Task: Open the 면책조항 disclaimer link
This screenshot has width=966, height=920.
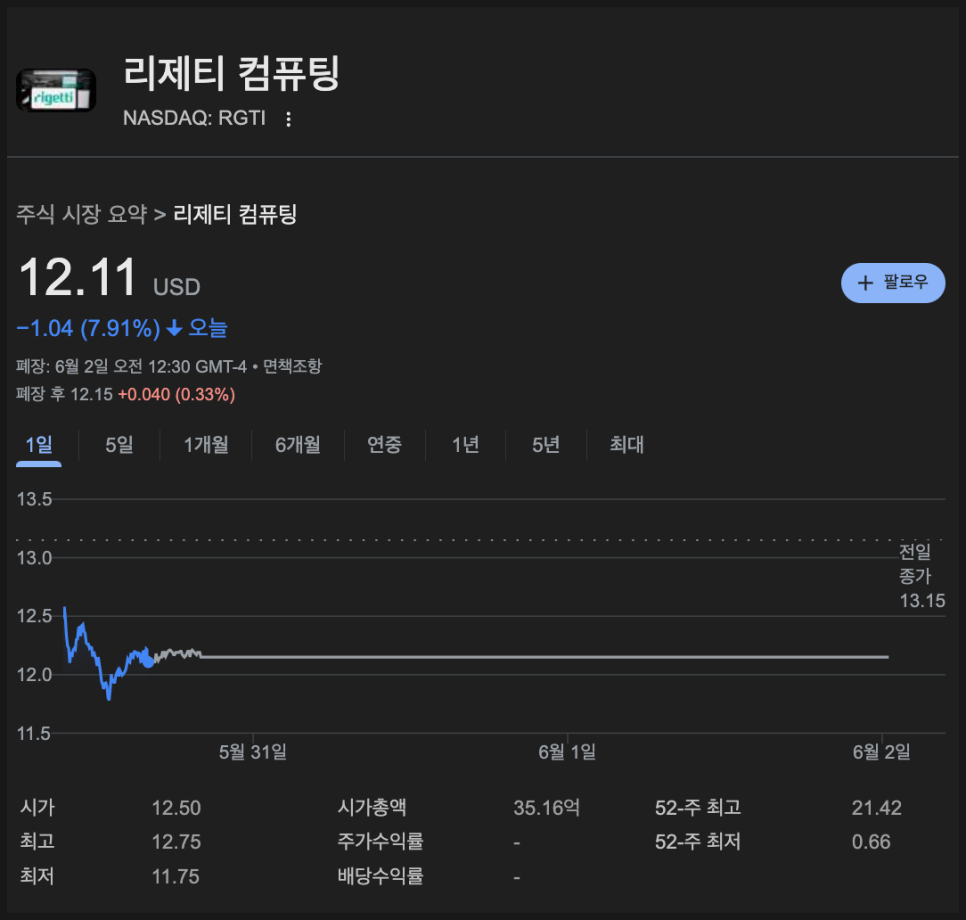Action: [x=293, y=367]
